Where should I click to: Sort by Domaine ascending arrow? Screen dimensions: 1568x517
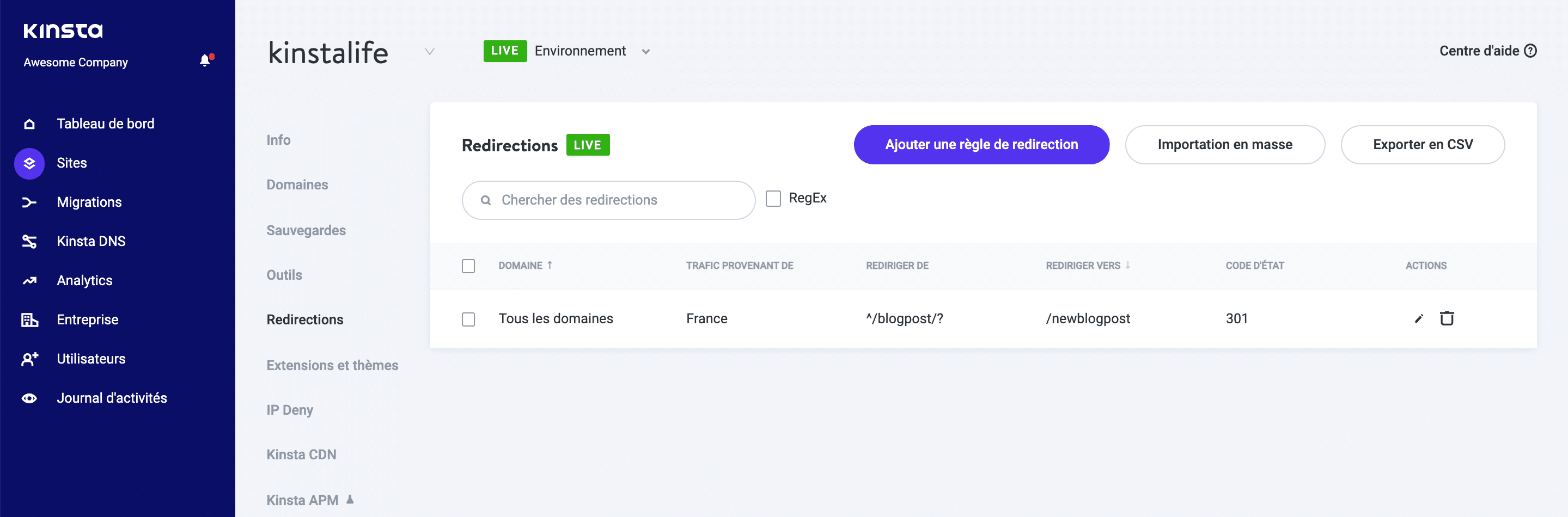pos(550,265)
